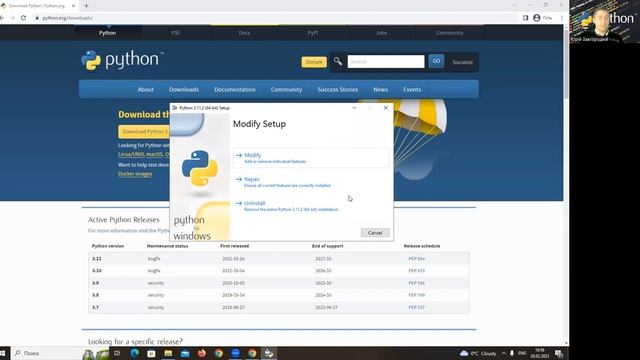640x360 pixels.
Task: Open Microsoft Store from the taskbar
Action: click(x=151, y=353)
